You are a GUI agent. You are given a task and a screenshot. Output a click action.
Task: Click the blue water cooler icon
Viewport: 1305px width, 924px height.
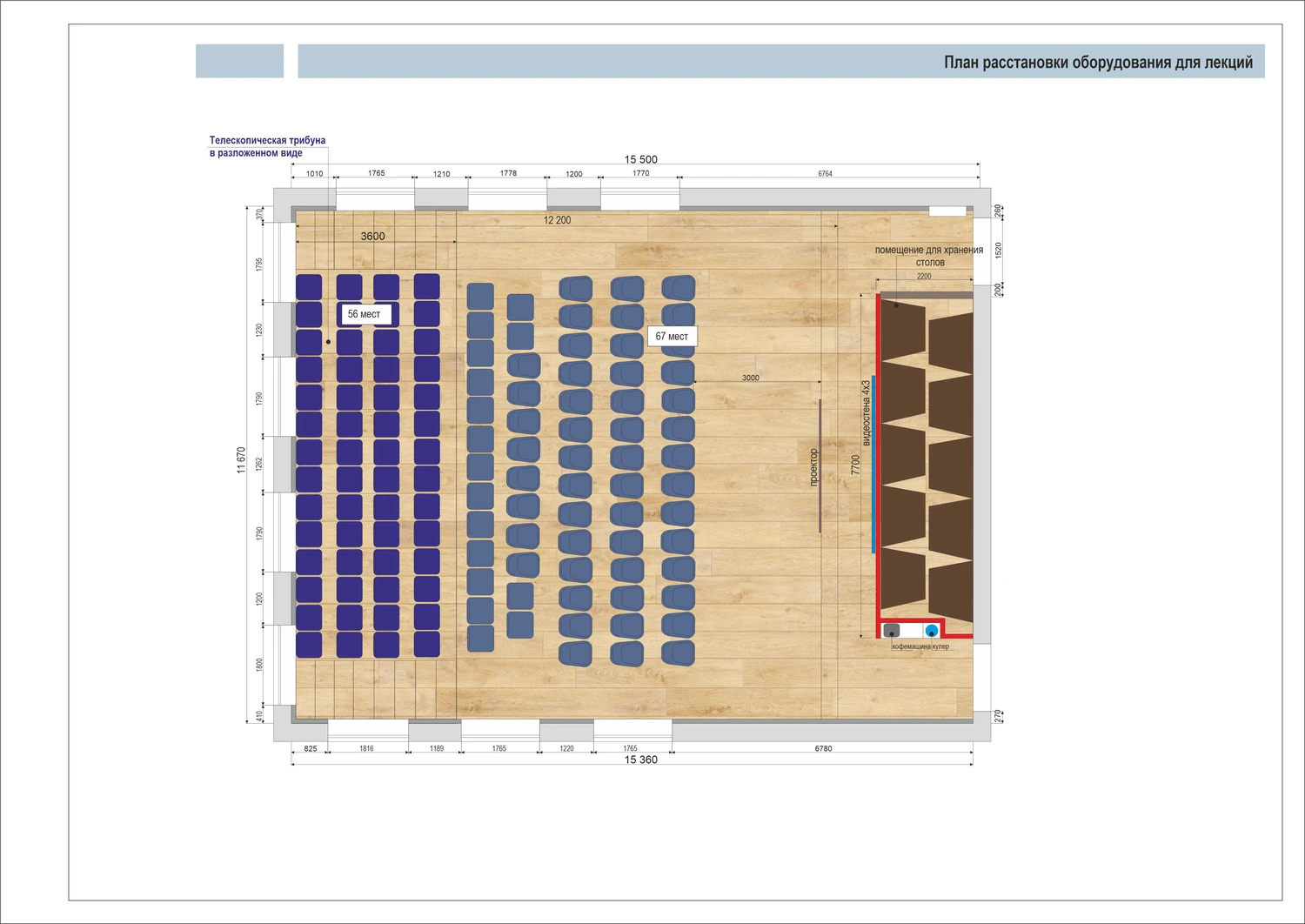(932, 631)
